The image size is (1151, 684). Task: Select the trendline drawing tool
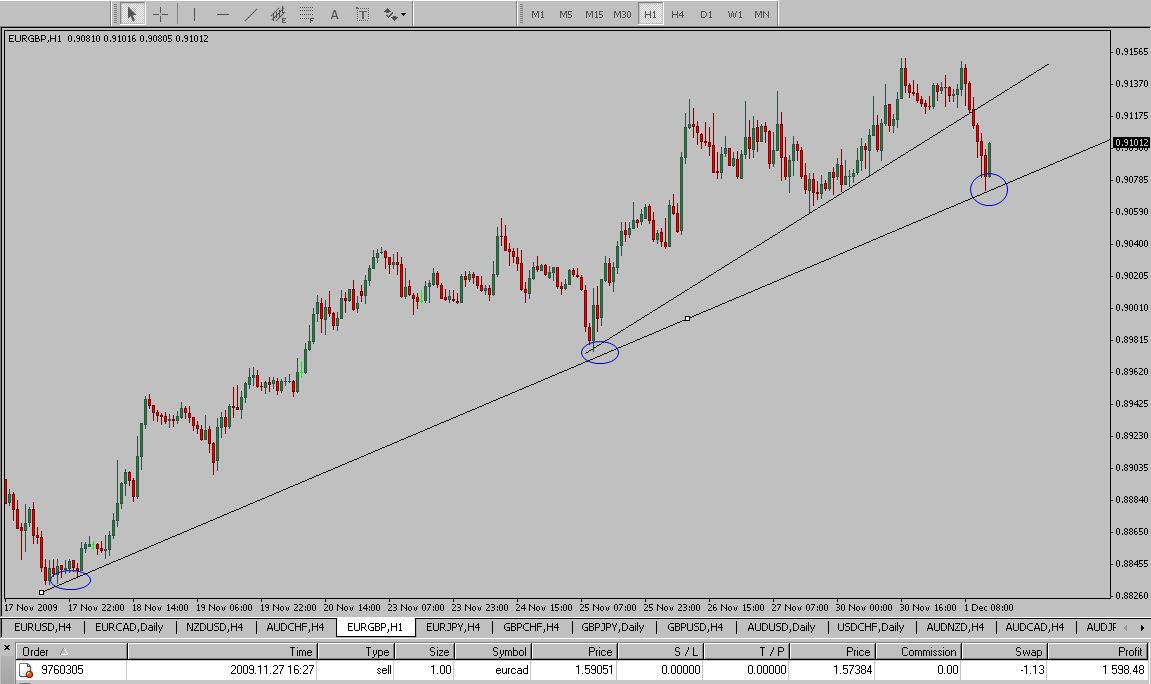[x=250, y=14]
